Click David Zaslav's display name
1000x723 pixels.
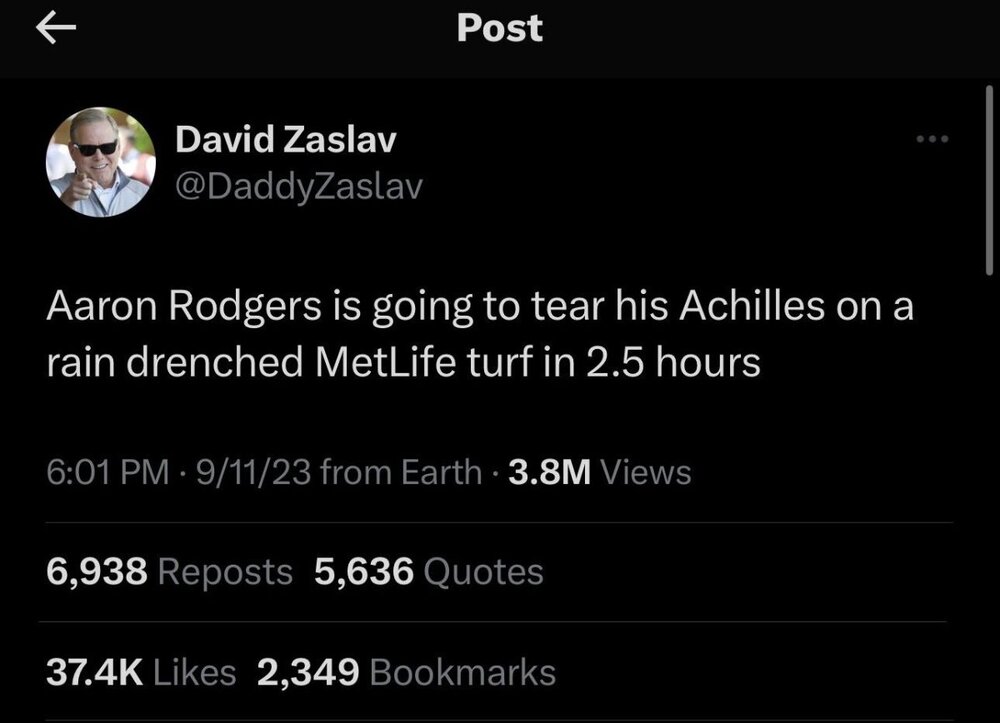point(284,140)
